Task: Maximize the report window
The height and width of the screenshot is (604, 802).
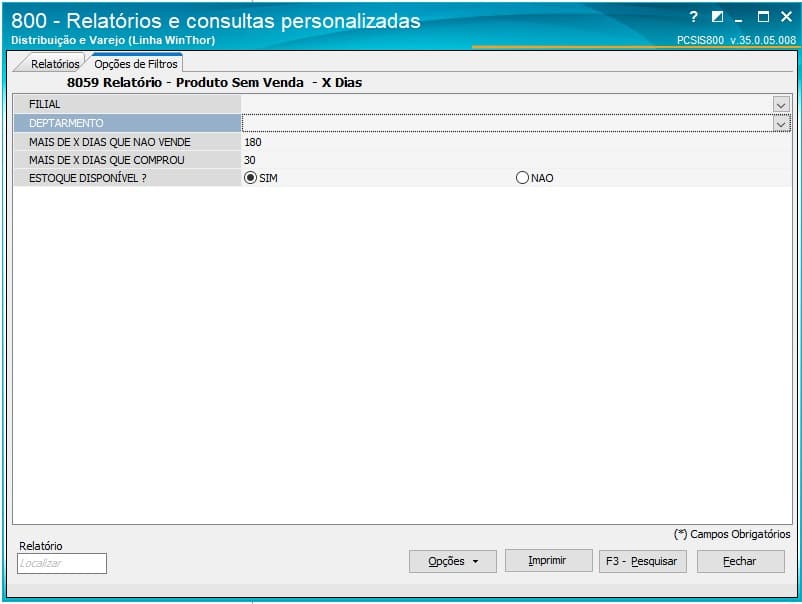Action: pos(763,17)
